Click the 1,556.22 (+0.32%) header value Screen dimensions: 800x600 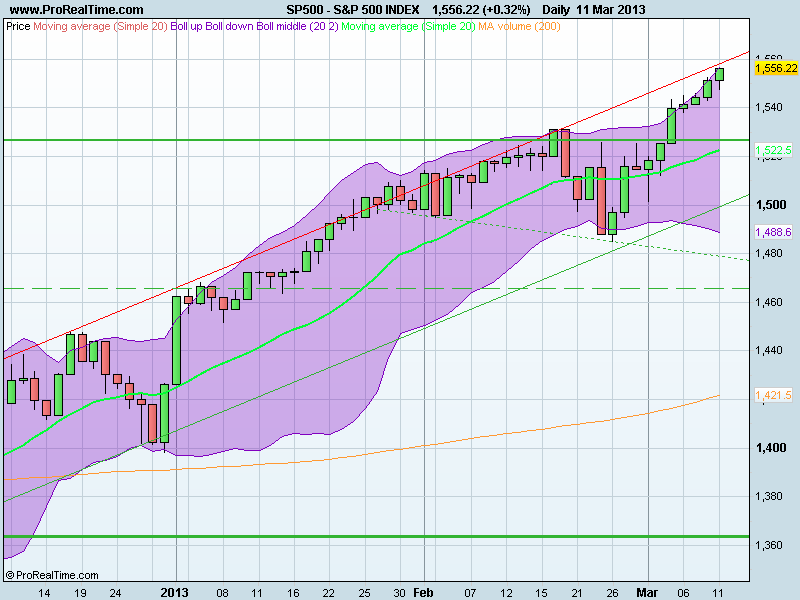coord(481,10)
